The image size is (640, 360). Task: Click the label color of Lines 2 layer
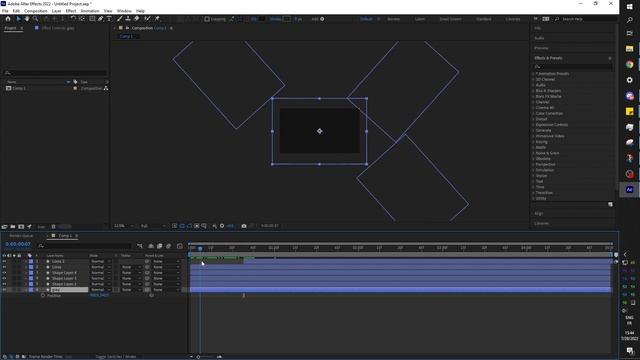[31, 261]
